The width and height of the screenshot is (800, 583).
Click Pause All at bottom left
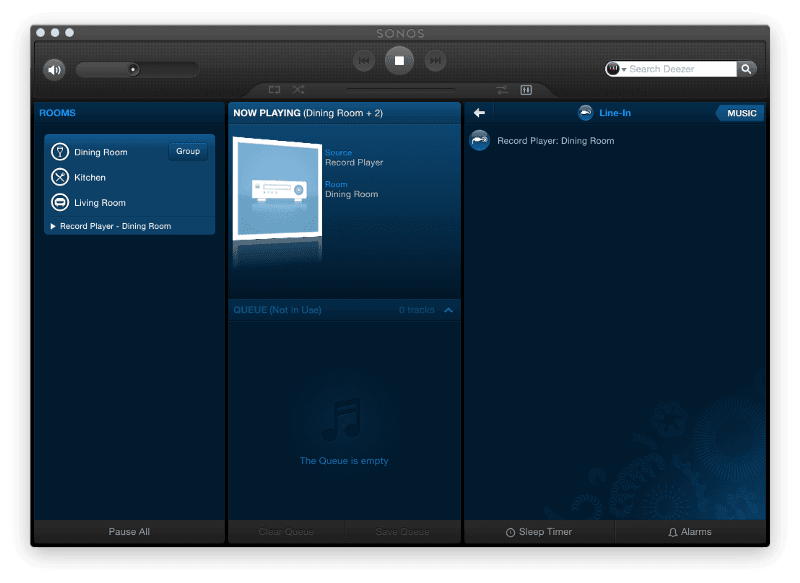tap(128, 532)
